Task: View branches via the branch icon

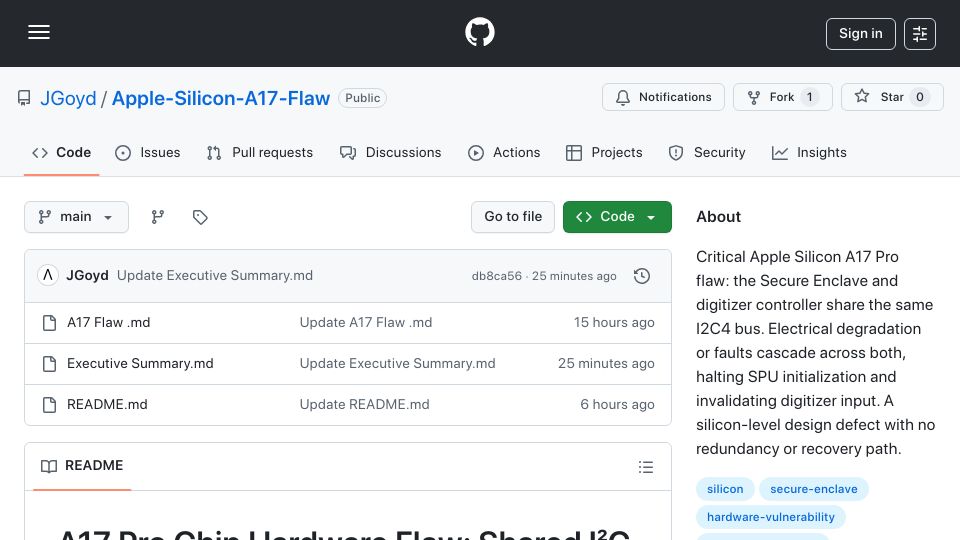Action: tap(158, 217)
